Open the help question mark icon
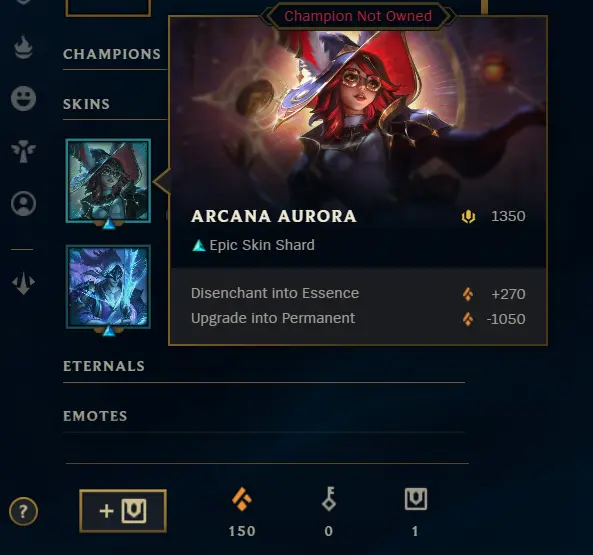The height and width of the screenshot is (555, 593). (x=23, y=512)
